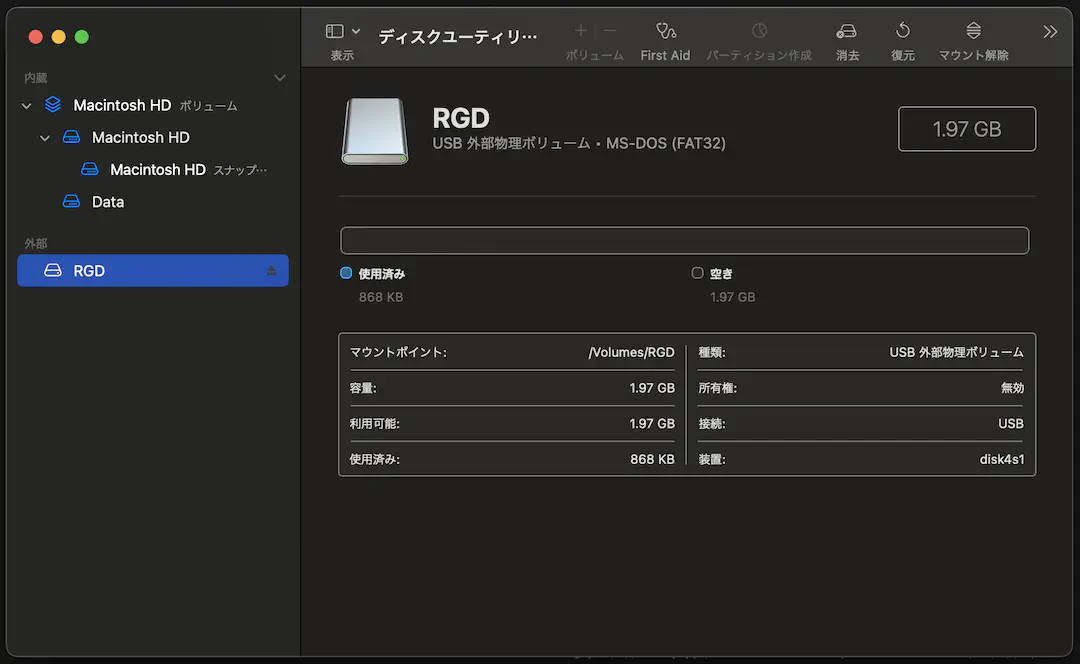
Task: Click the large RGD external drive image
Action: 375,131
